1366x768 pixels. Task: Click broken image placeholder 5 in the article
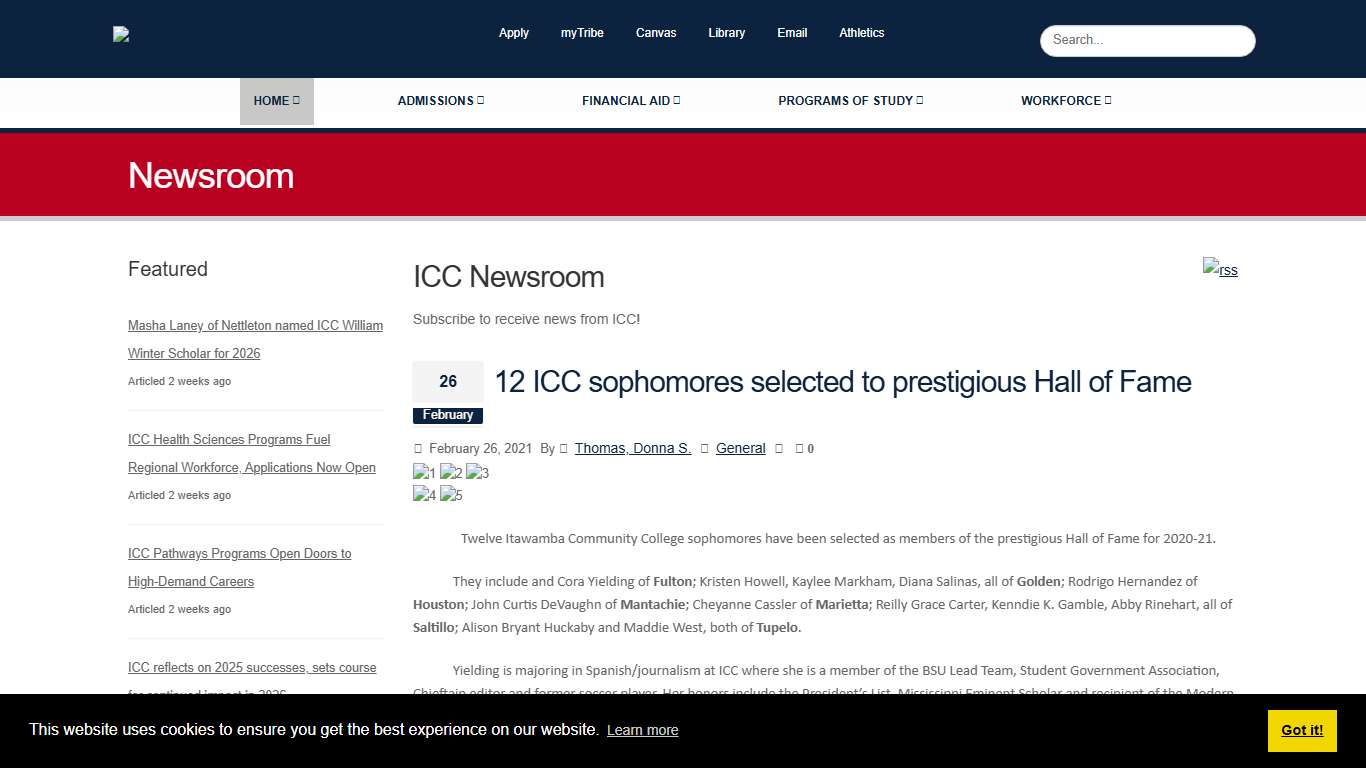[451, 495]
